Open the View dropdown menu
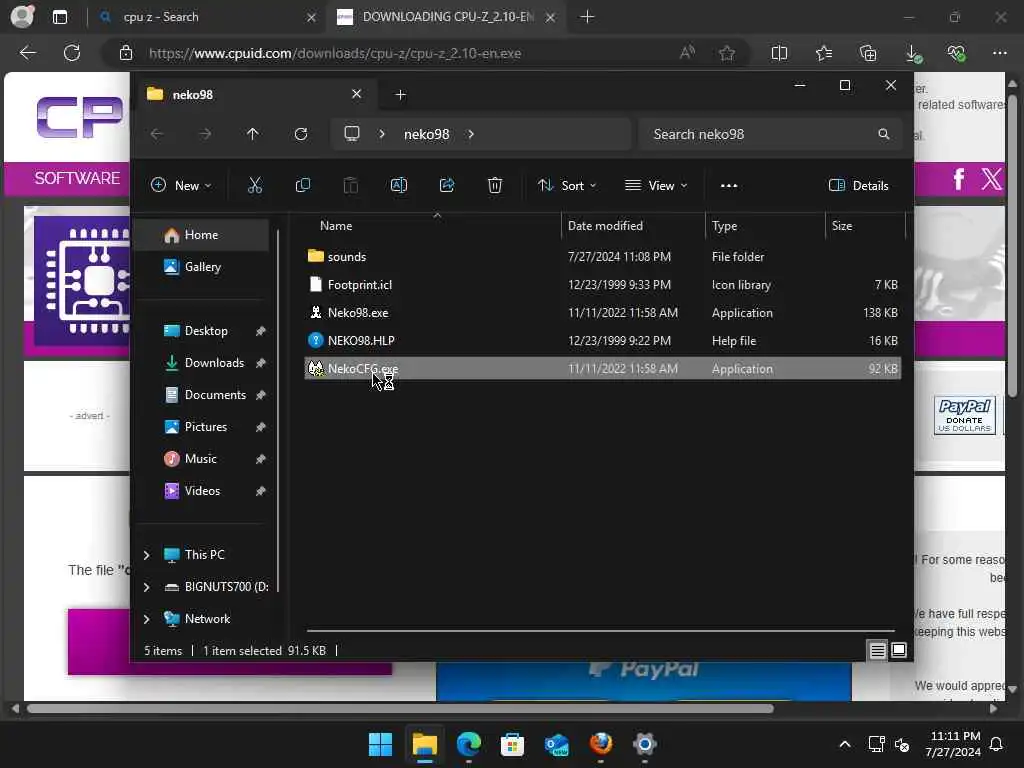The height and width of the screenshot is (768, 1024). (656, 185)
